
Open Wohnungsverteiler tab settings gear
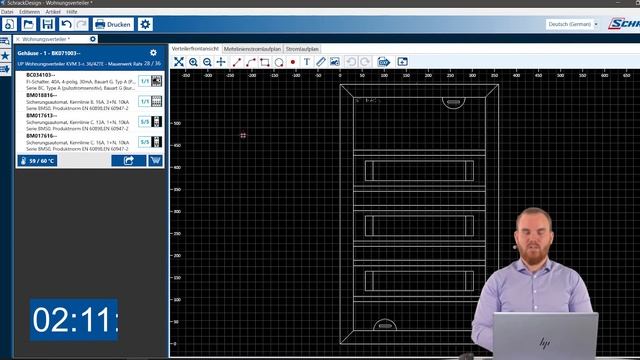click(x=93, y=39)
